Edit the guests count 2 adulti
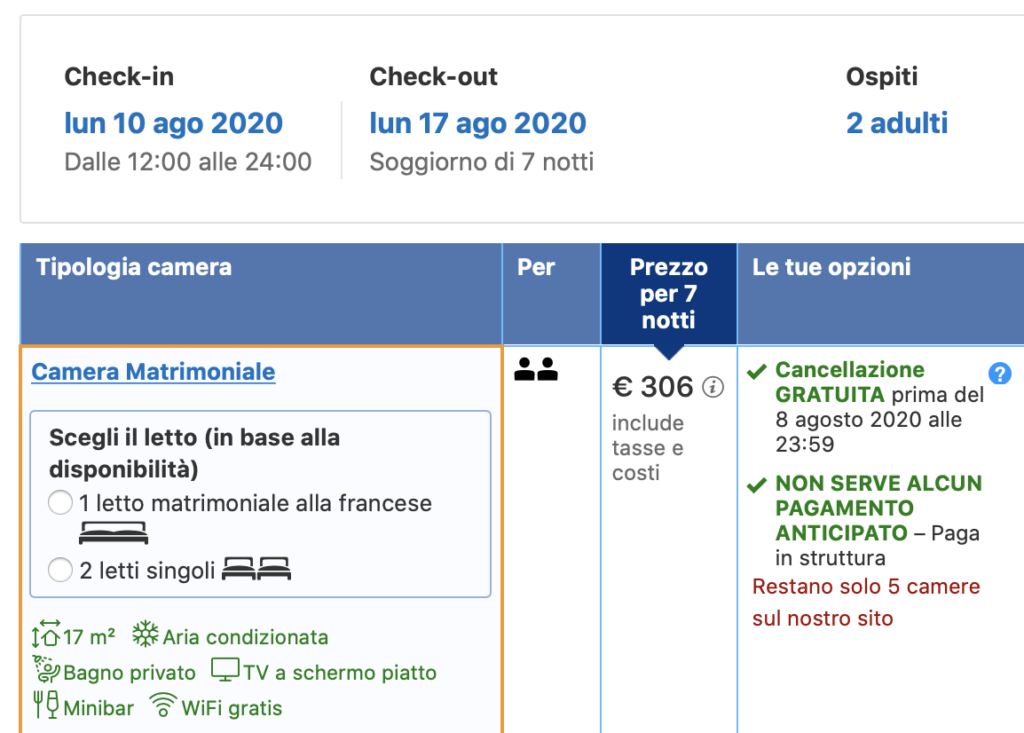 [896, 123]
